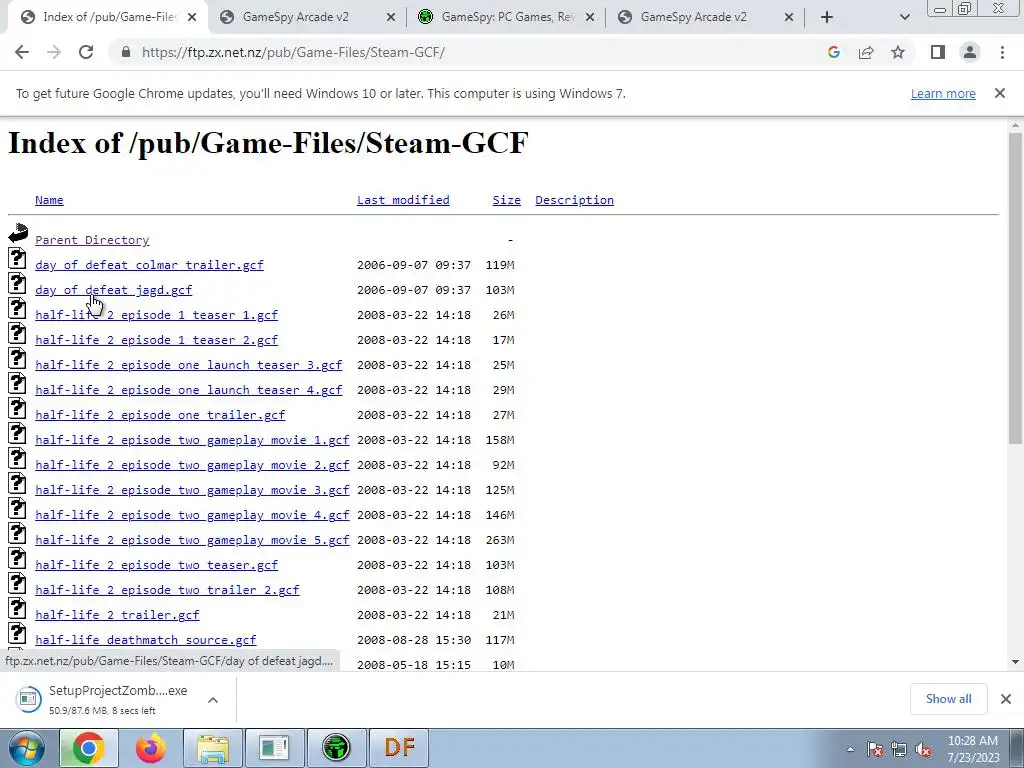
Task: Click the padlock site info icon
Action: (126, 52)
